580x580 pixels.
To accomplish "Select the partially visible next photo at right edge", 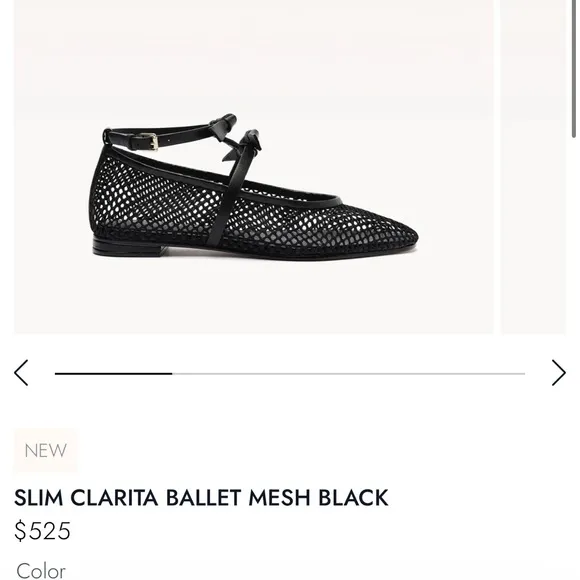I will (533, 166).
